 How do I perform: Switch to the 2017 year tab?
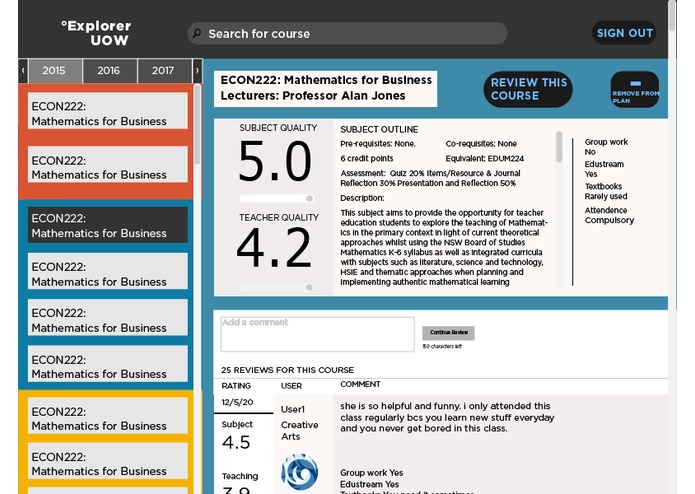click(164, 70)
